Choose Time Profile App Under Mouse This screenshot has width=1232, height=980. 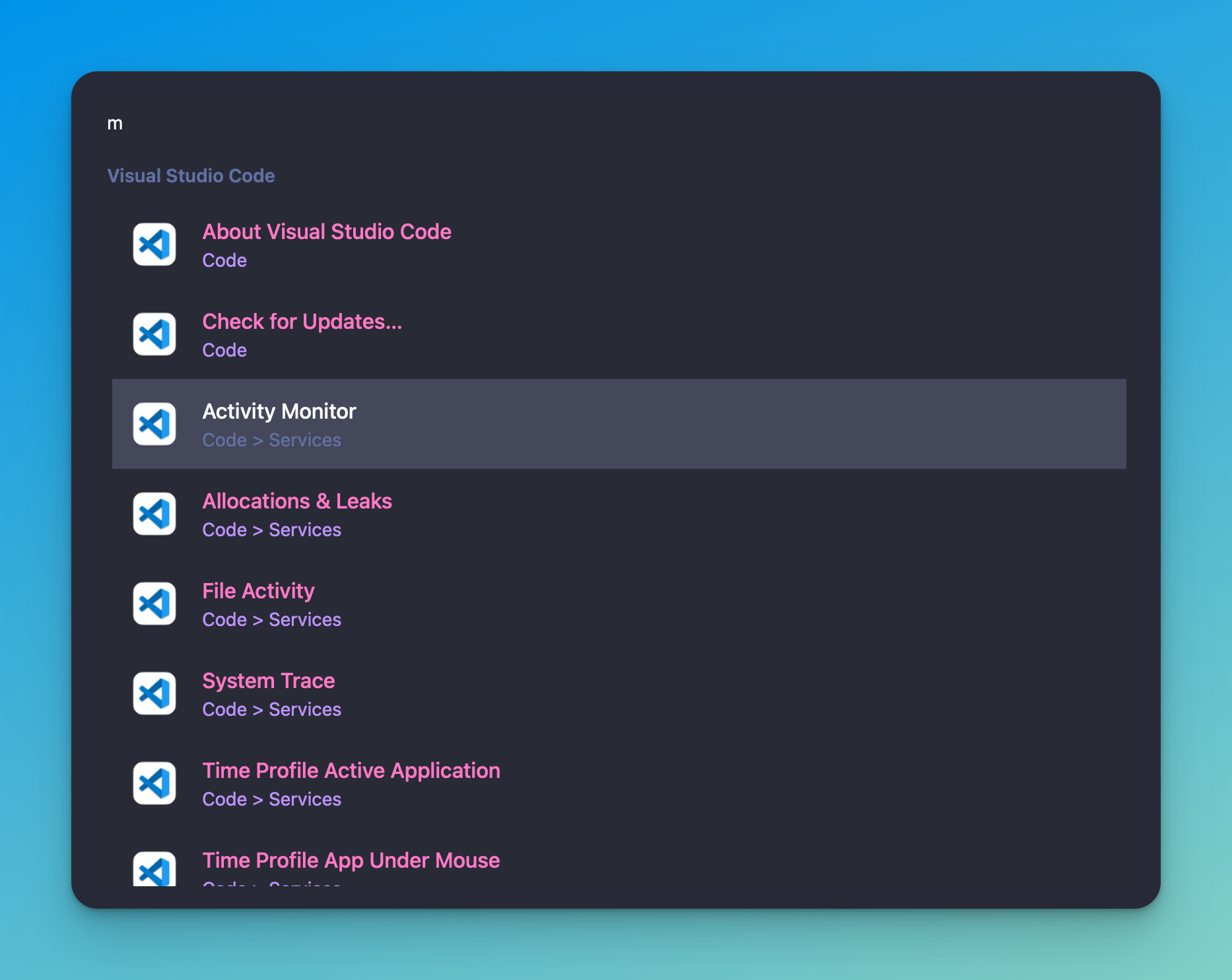point(619,857)
